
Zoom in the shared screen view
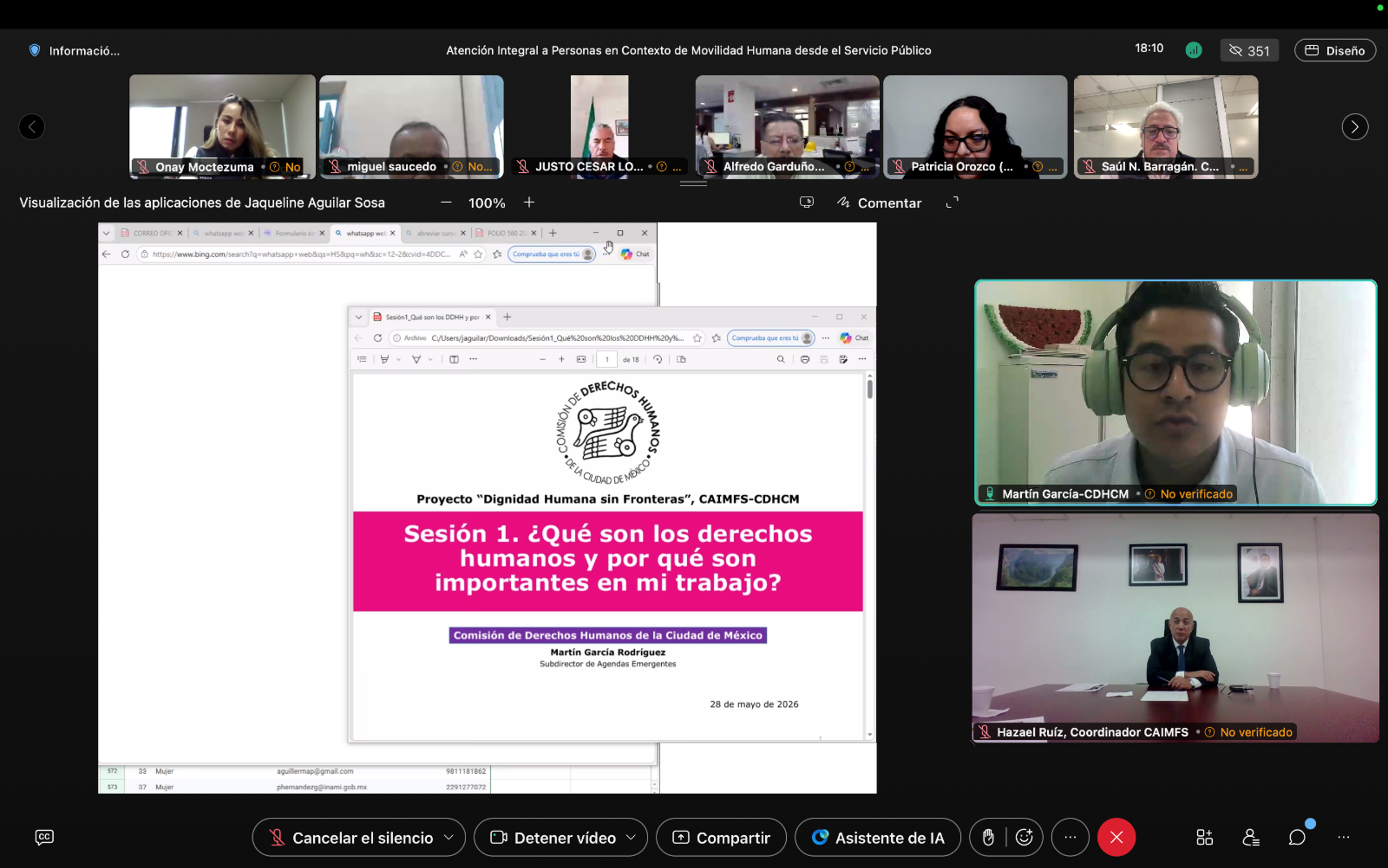[x=529, y=203]
